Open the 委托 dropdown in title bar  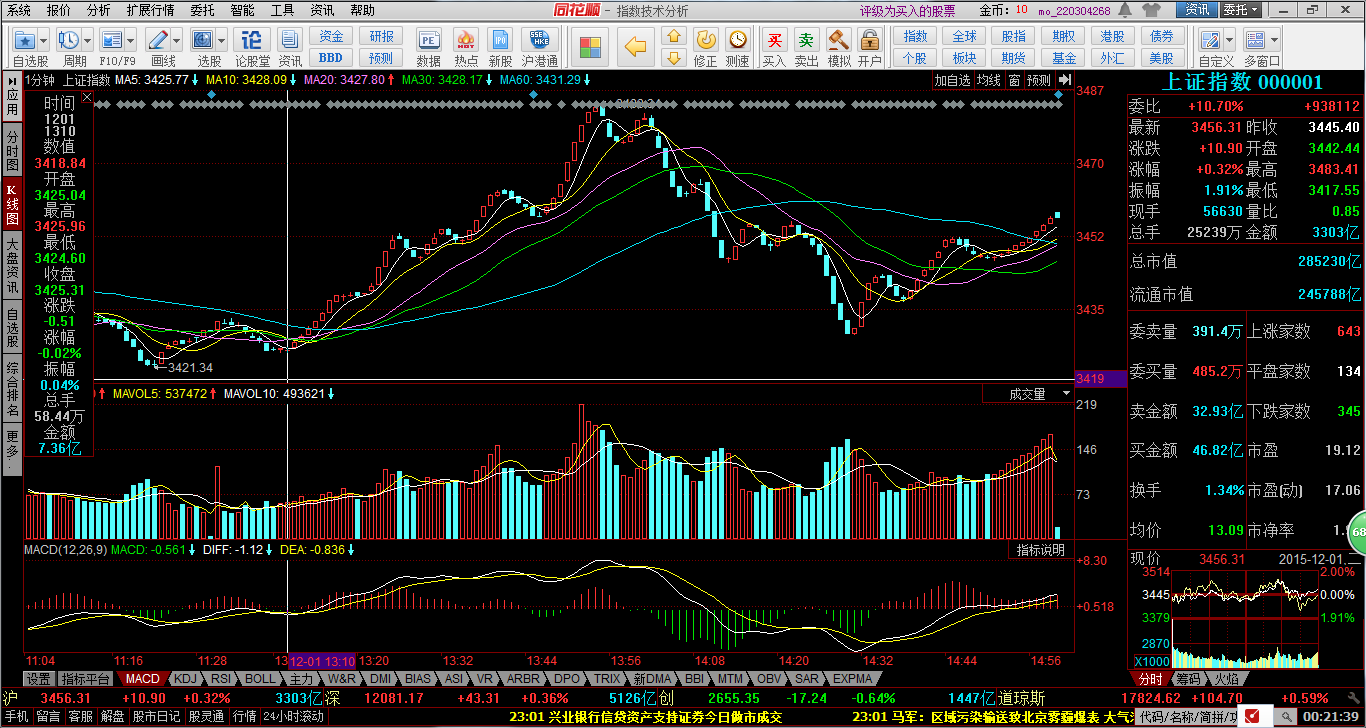[1242, 9]
